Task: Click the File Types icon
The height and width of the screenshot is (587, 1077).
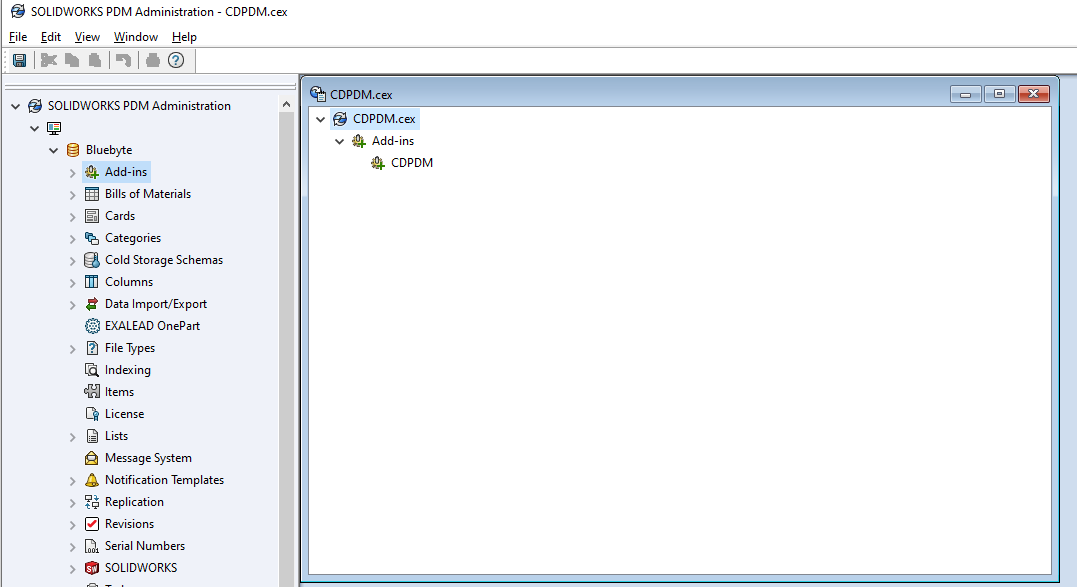Action: pyautogui.click(x=91, y=348)
